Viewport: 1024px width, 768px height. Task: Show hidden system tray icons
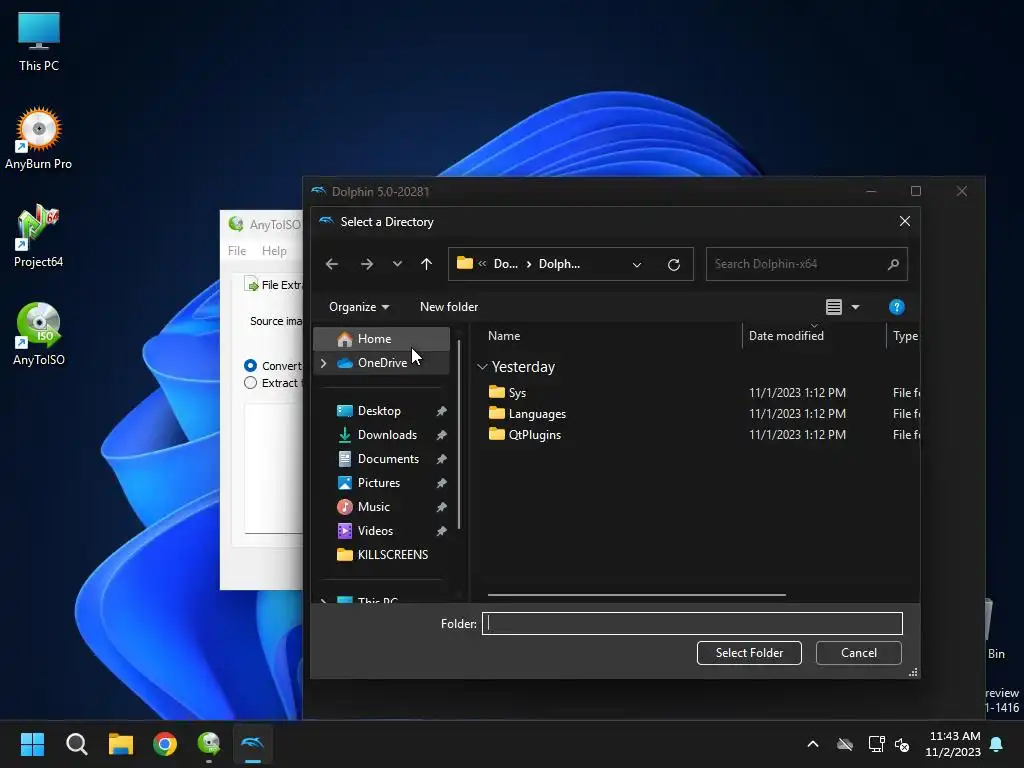(813, 744)
